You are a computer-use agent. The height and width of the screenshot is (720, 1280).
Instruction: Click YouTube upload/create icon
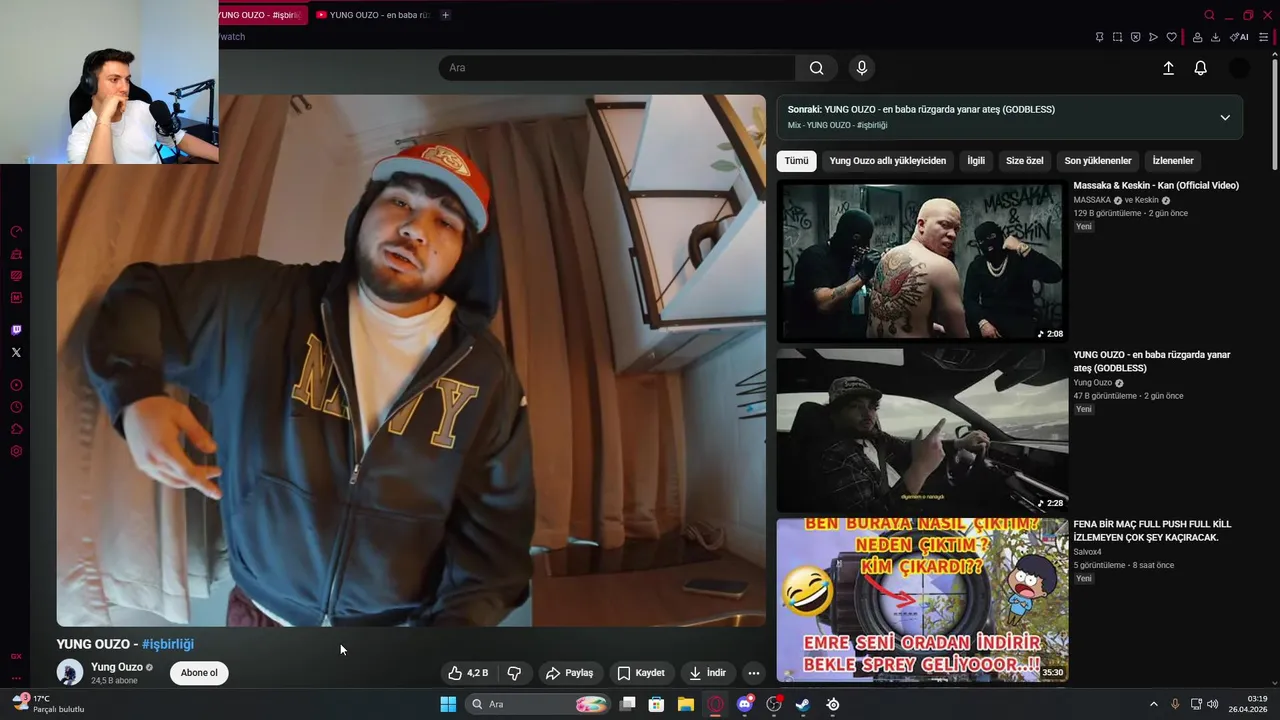pos(1168,68)
